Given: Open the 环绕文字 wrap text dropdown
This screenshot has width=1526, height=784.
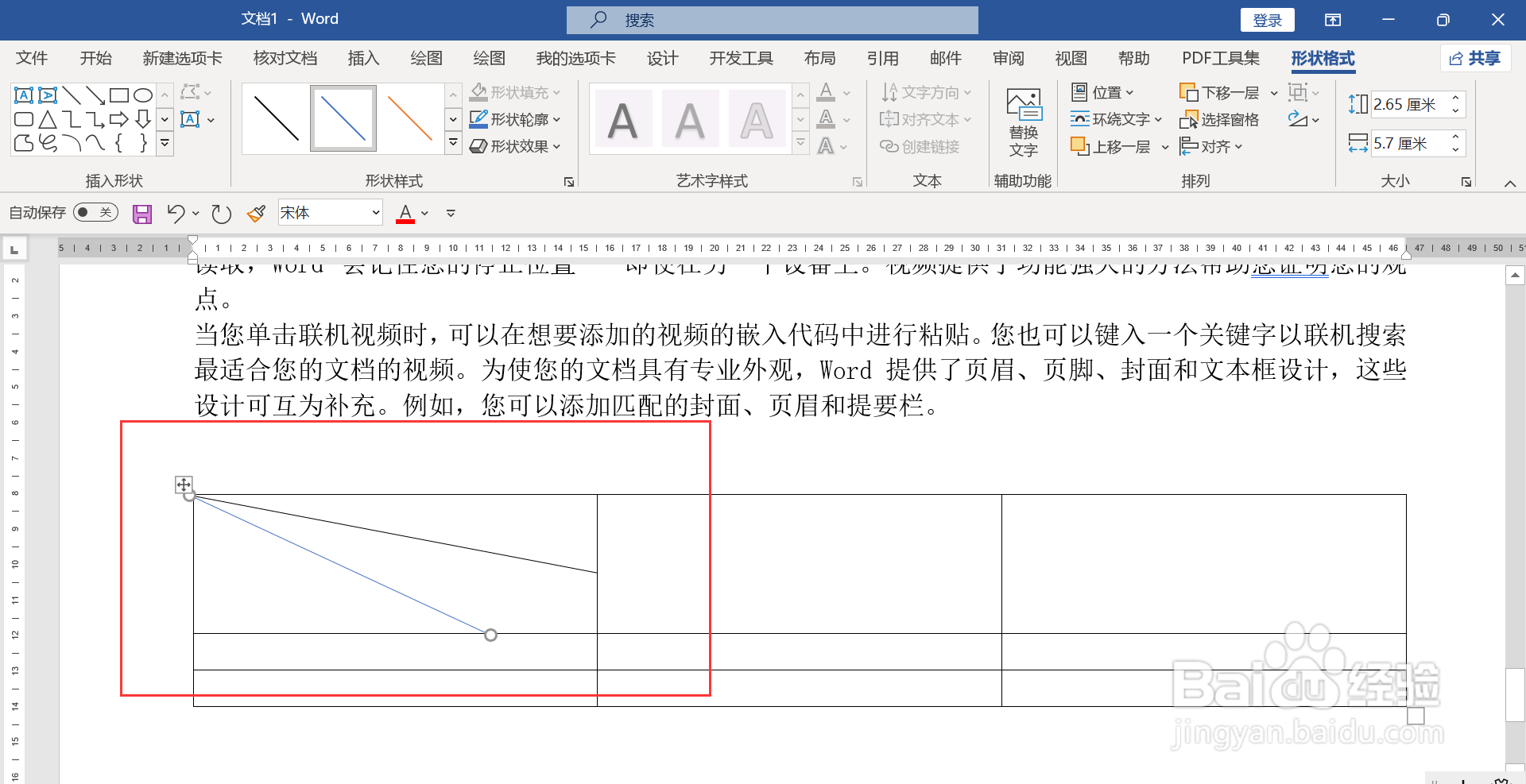Looking at the screenshot, I should [1116, 119].
